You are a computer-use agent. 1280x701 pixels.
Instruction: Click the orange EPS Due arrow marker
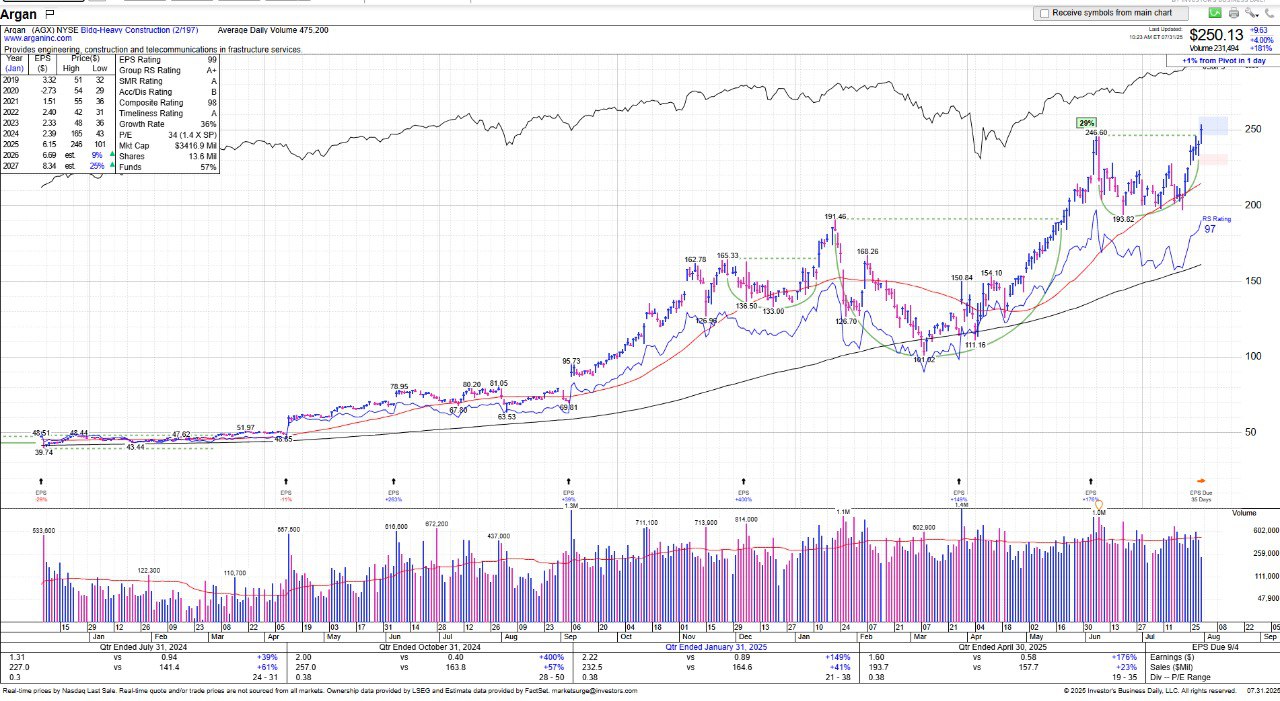pos(1201,481)
